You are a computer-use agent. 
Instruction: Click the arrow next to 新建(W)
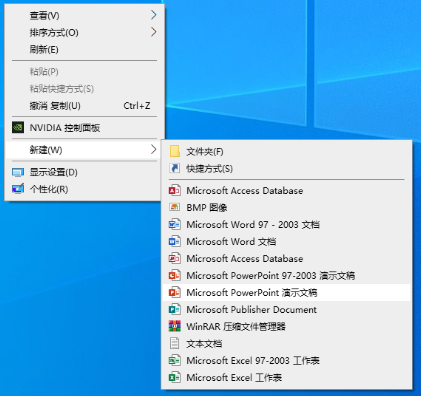[x=153, y=150]
